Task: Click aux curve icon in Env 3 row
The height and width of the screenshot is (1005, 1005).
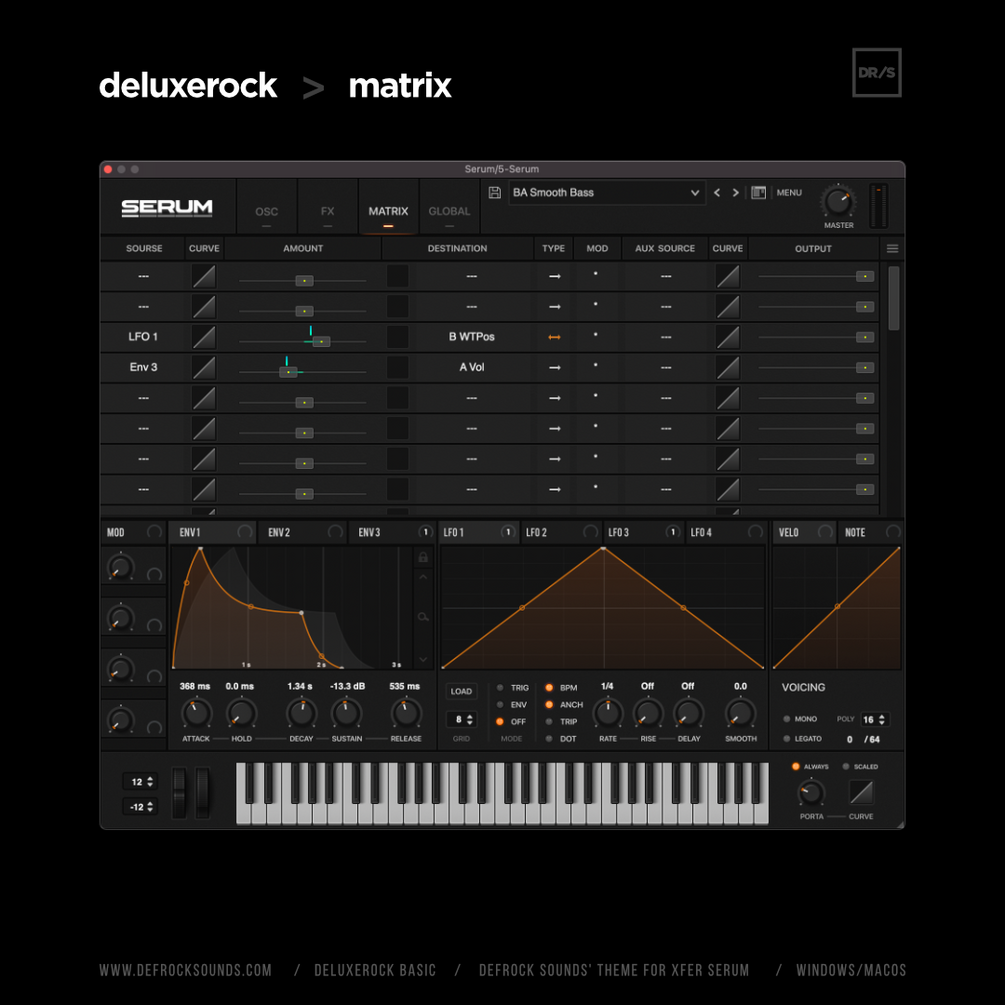Action: click(727, 367)
